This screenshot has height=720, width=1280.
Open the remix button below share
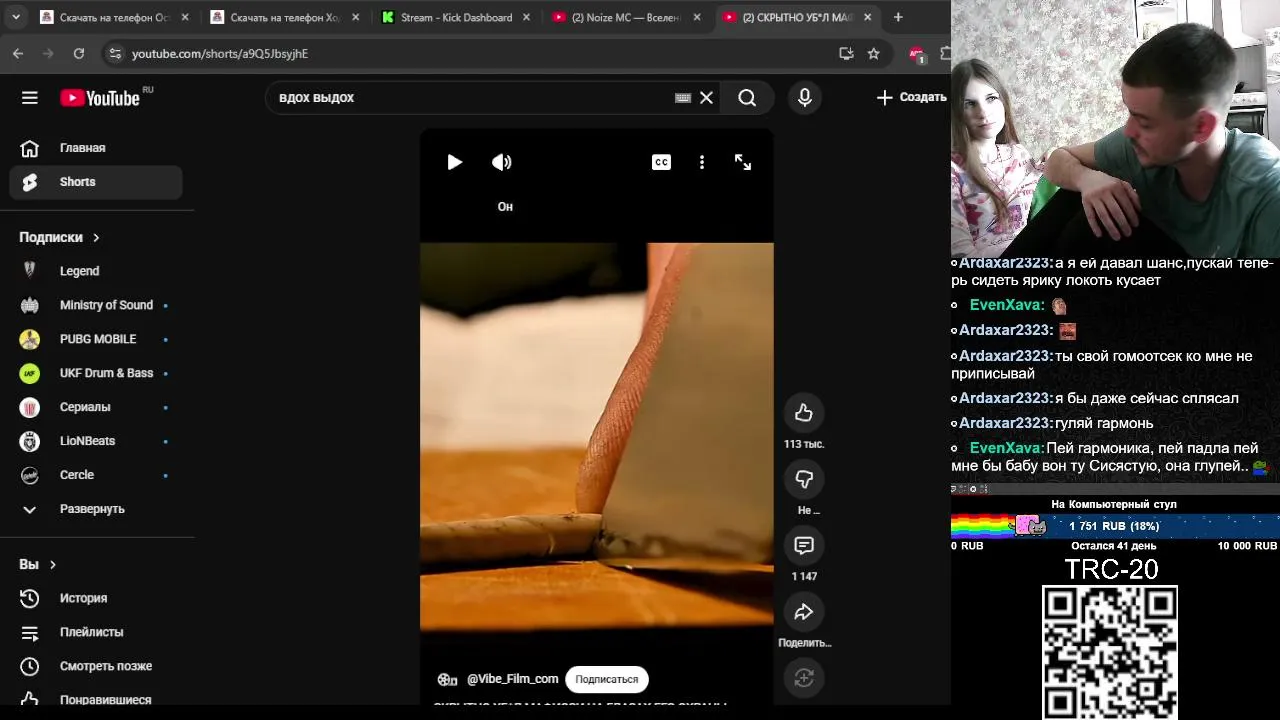804,678
